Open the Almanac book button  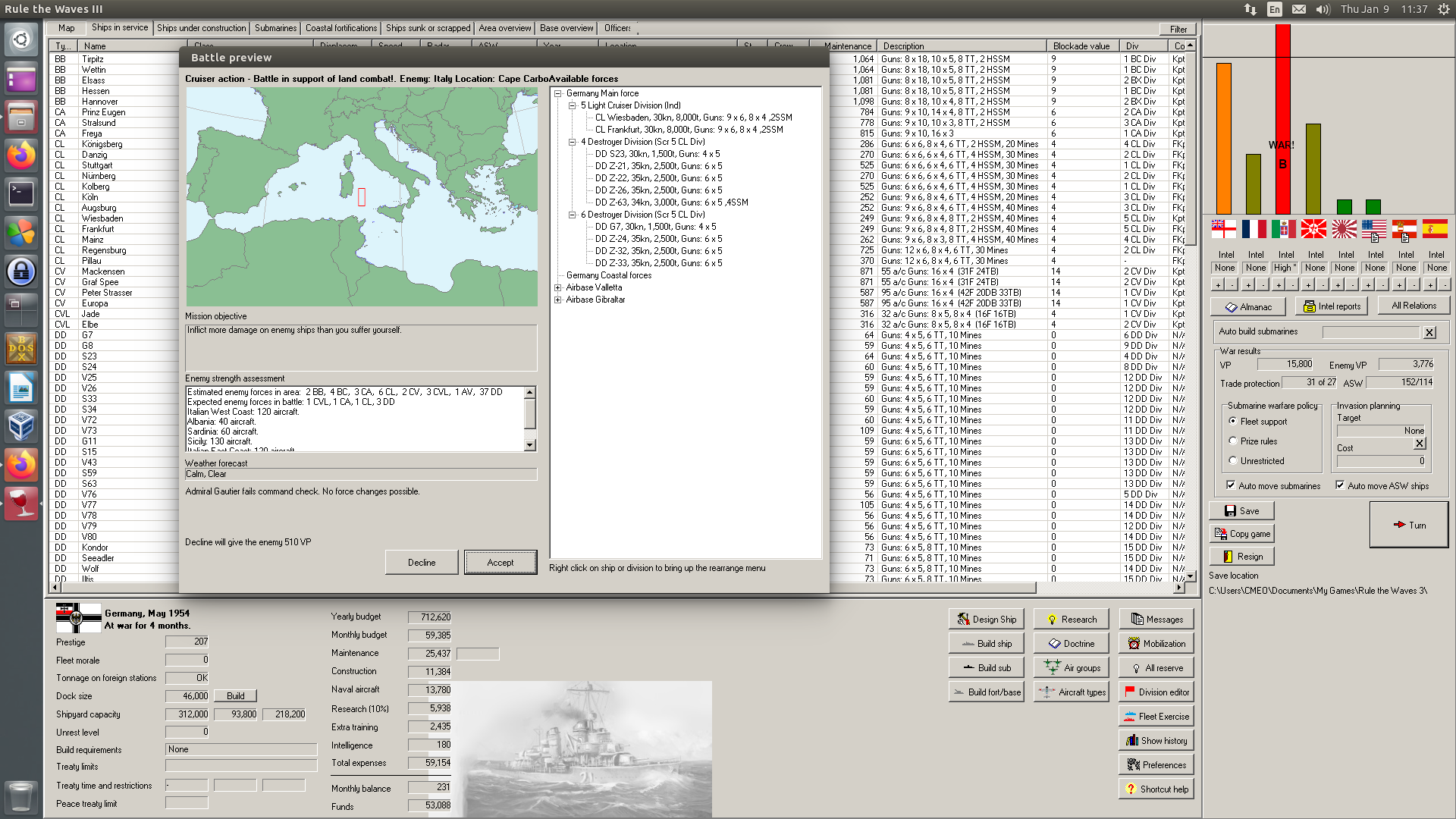[x=1248, y=306]
